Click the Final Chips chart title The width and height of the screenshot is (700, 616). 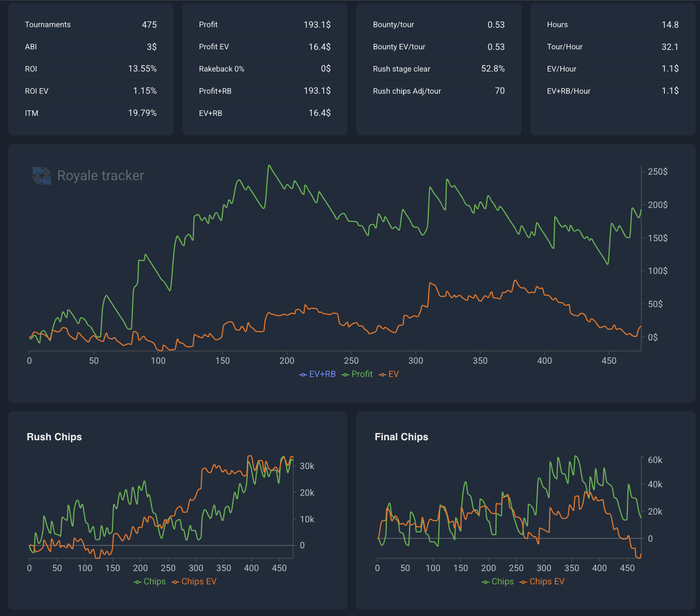click(x=401, y=437)
